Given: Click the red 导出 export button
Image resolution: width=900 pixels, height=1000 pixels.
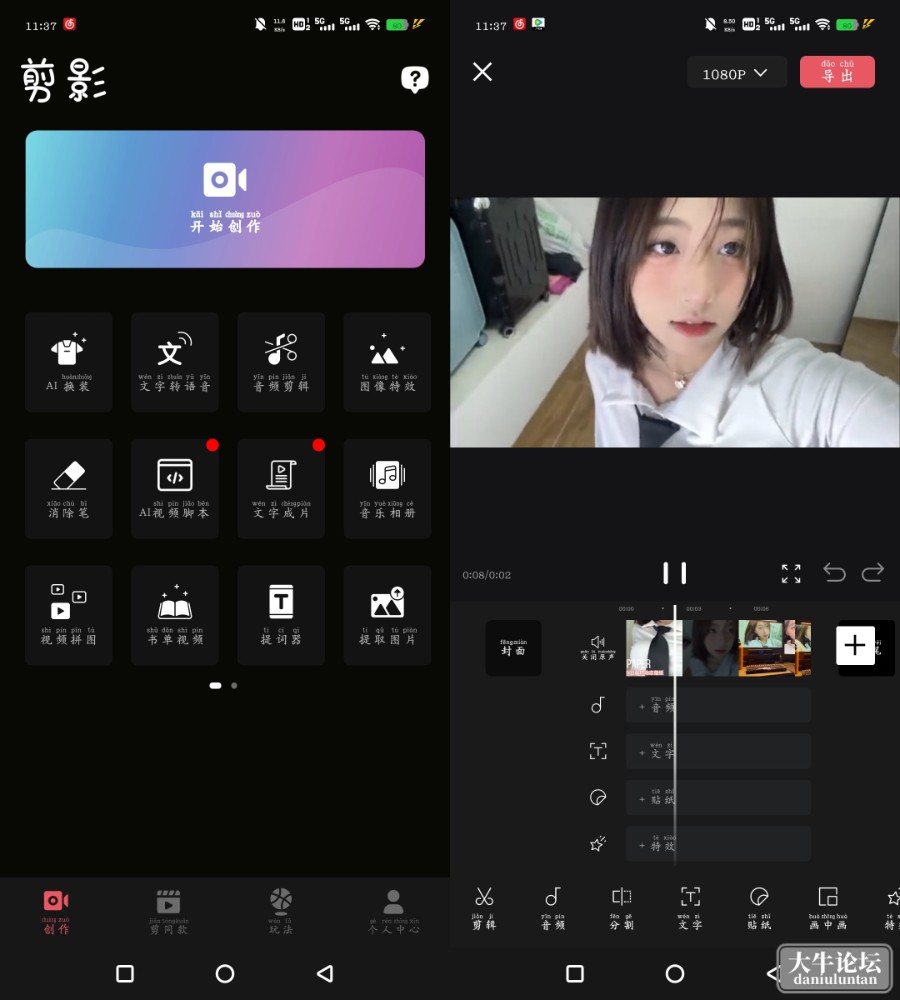Looking at the screenshot, I should pos(837,72).
